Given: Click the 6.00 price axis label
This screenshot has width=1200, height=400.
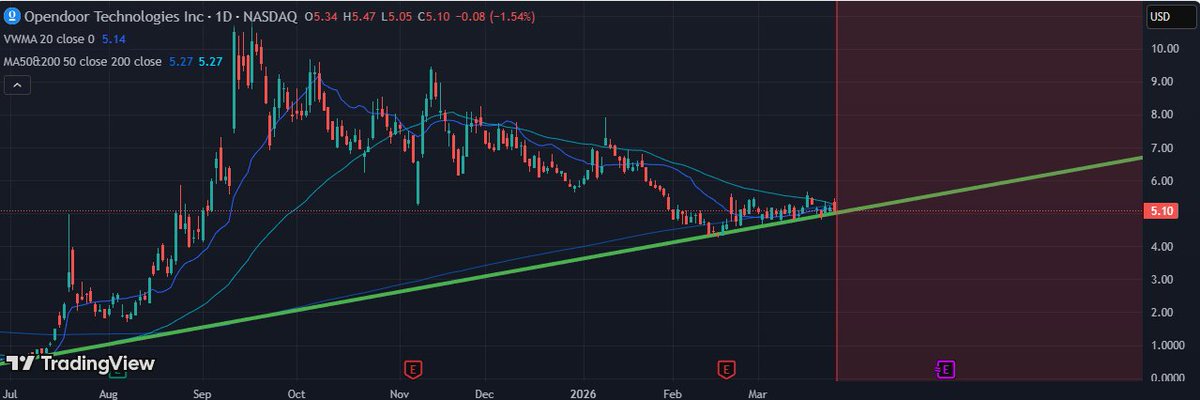Looking at the screenshot, I should click(1164, 181).
